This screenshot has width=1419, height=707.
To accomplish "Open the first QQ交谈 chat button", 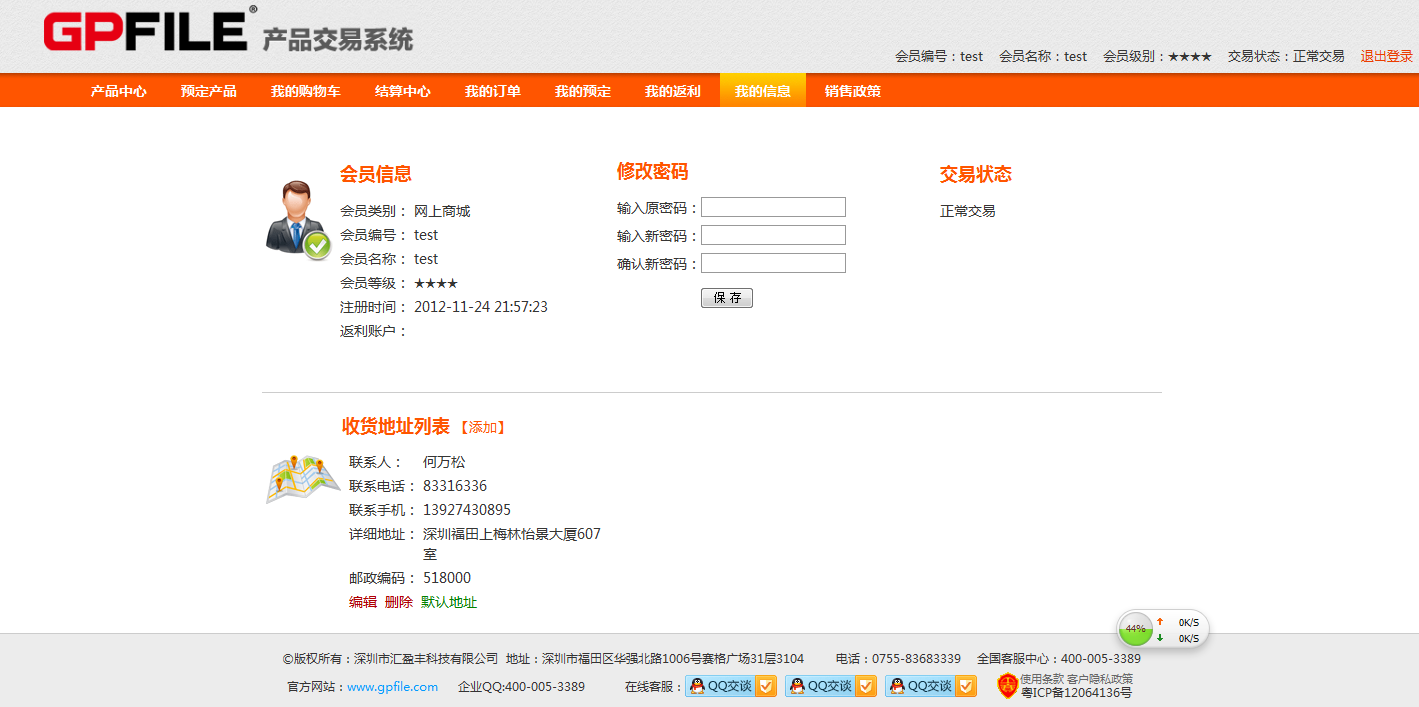I will tap(730, 686).
